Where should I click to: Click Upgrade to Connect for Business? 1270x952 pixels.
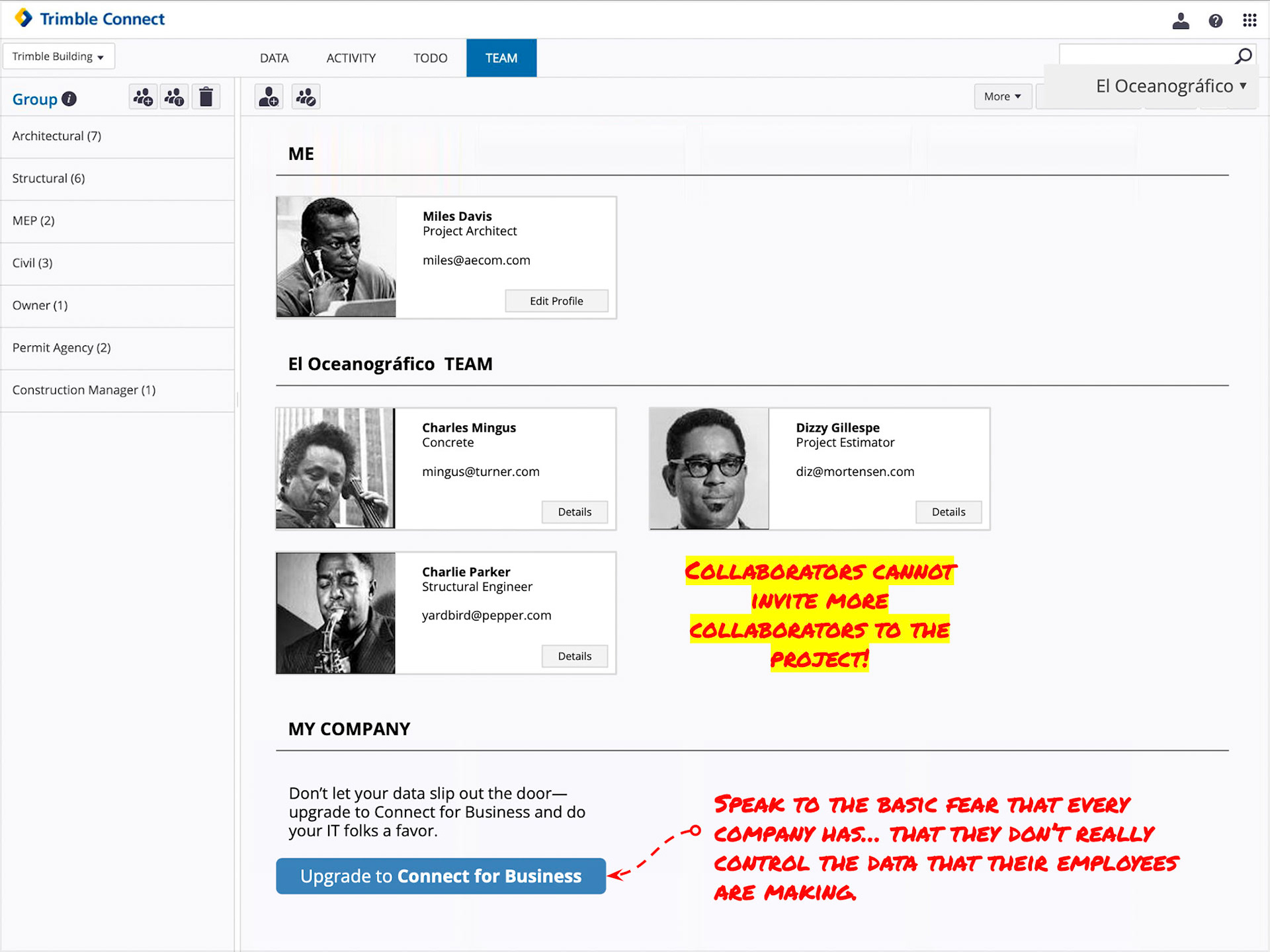pyautogui.click(x=441, y=876)
